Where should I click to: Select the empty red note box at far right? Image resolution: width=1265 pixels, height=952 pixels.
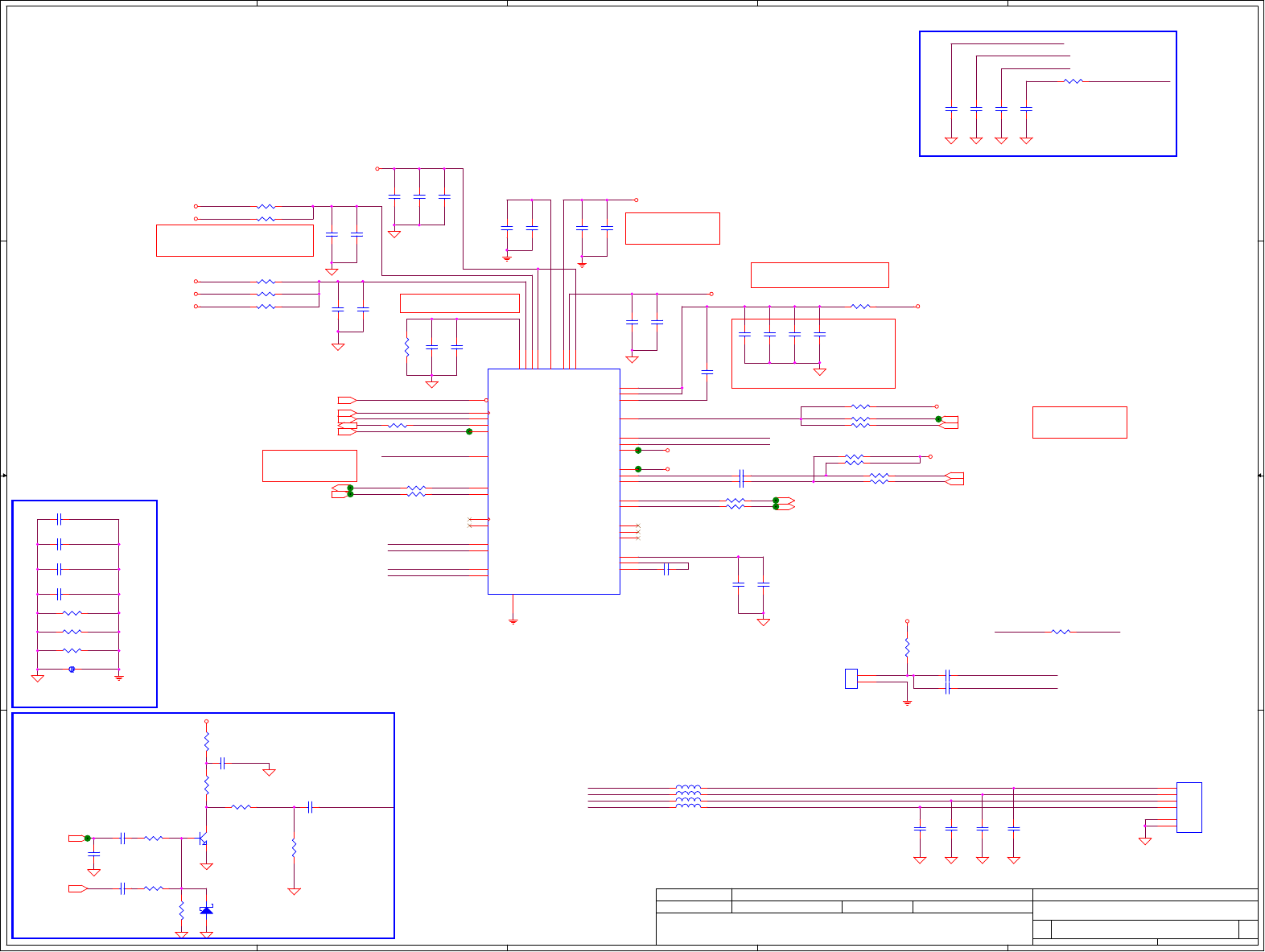[1079, 422]
